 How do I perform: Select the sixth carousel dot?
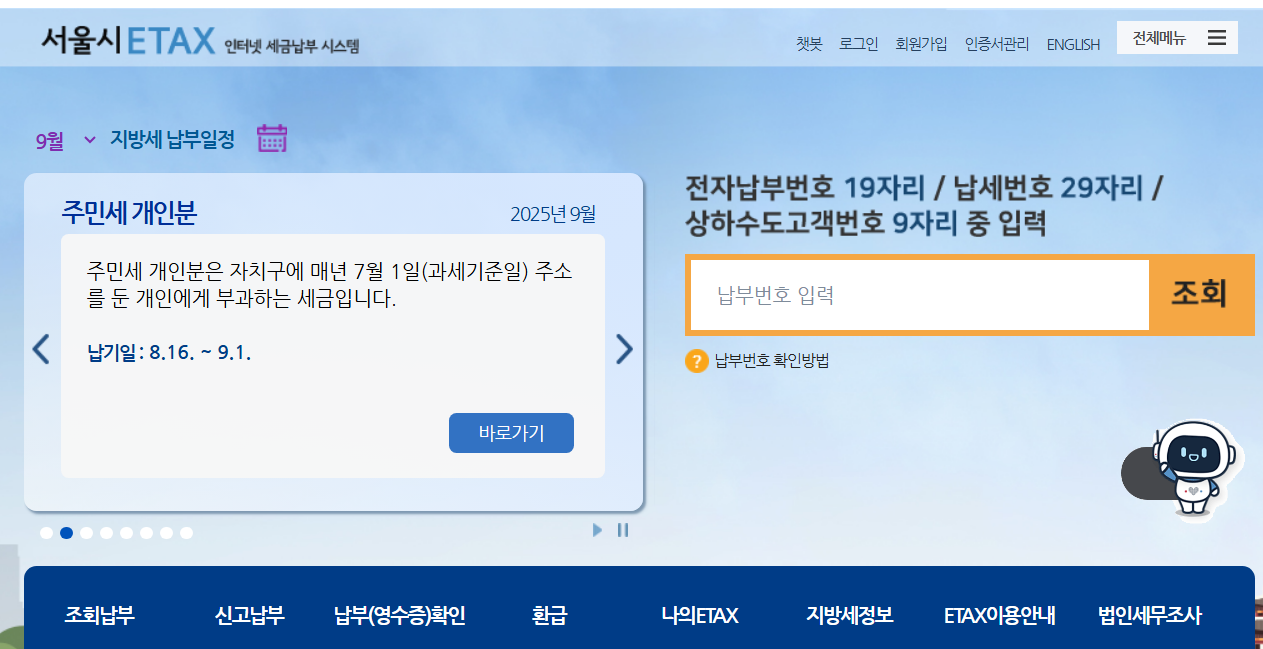pos(146,533)
